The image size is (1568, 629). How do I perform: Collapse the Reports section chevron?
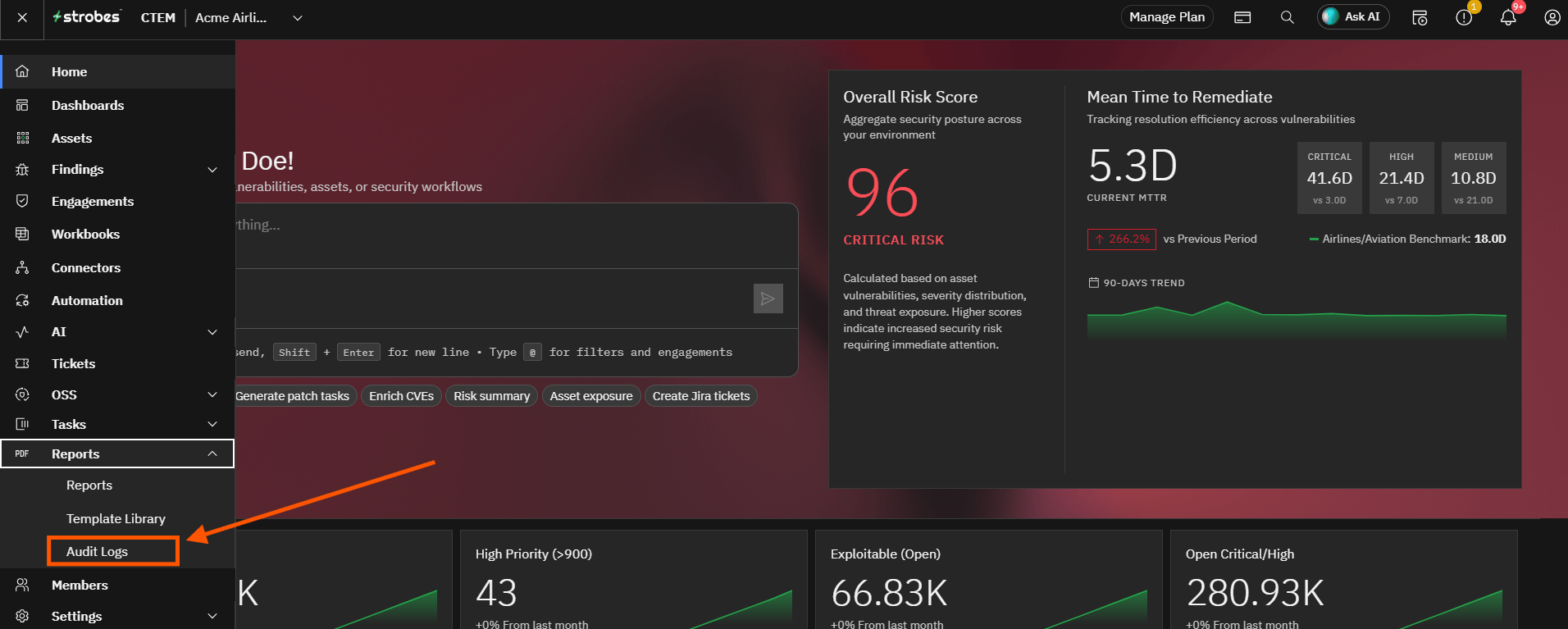pyautogui.click(x=212, y=454)
